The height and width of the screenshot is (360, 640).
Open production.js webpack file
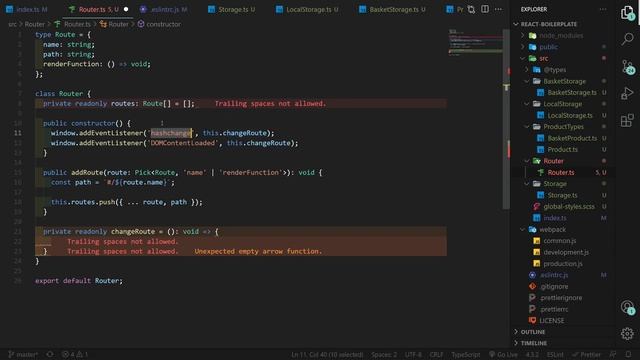coord(564,264)
